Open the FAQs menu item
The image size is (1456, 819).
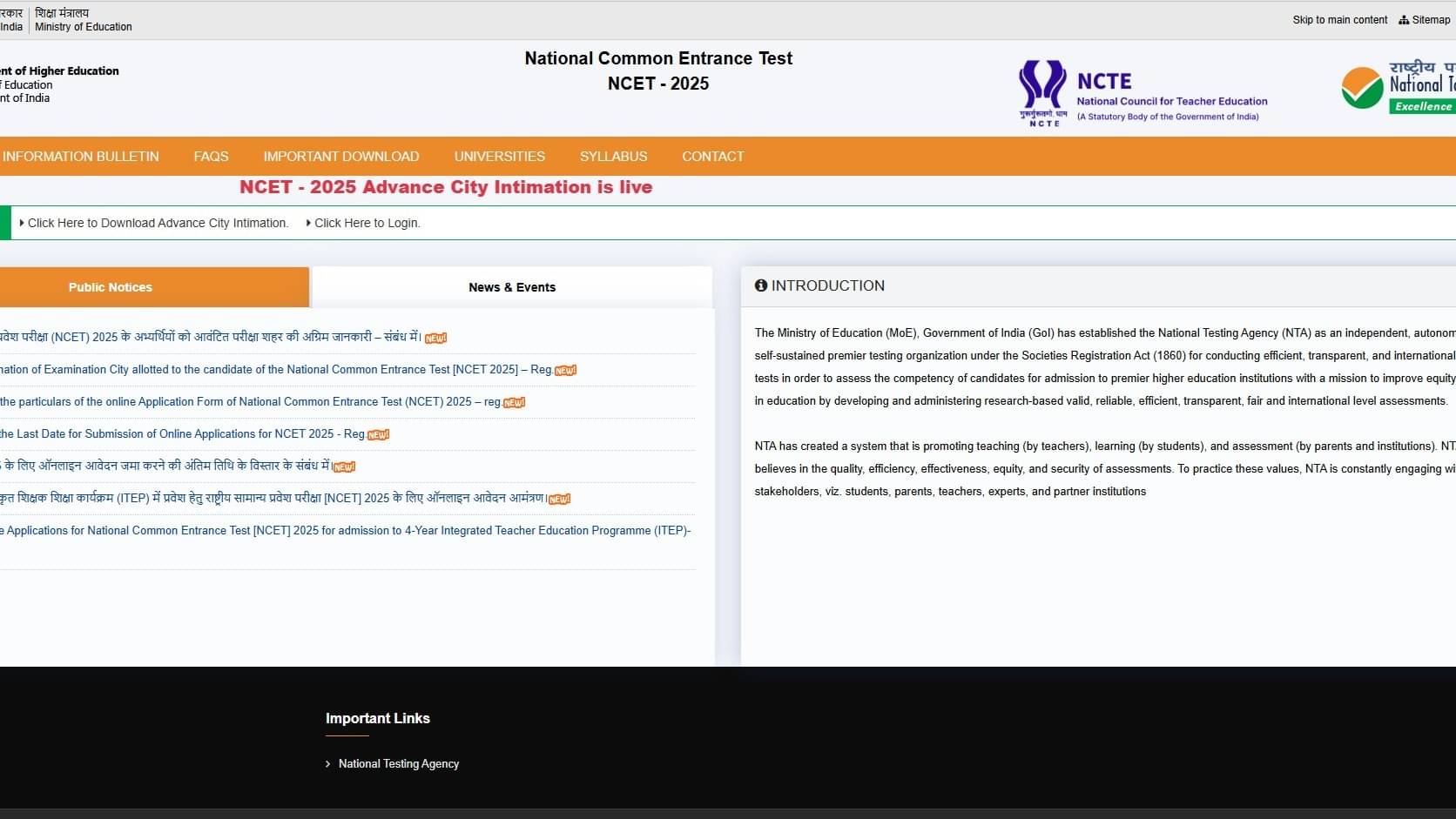click(x=211, y=157)
